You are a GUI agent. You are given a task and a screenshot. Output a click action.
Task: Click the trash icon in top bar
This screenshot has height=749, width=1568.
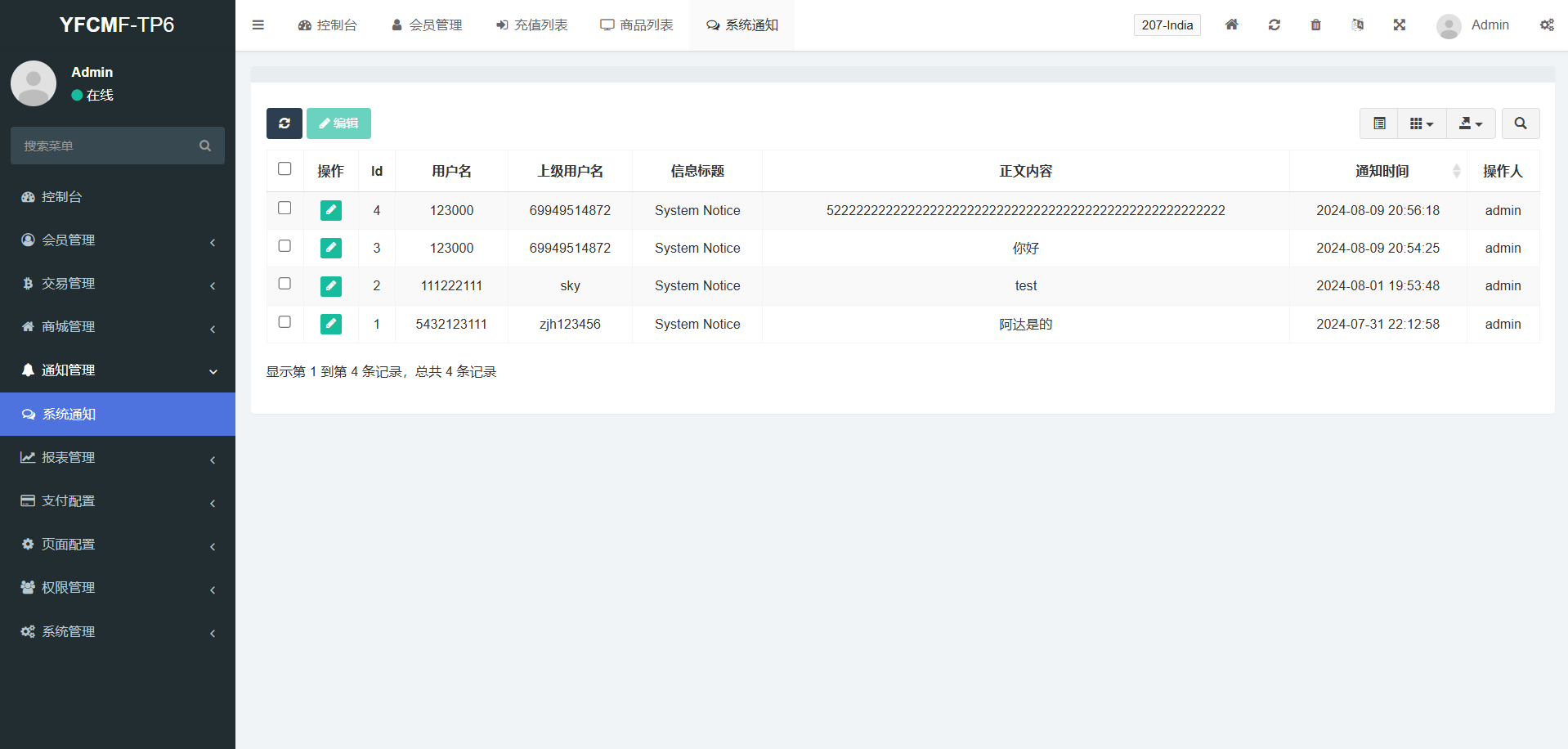pyautogui.click(x=1315, y=25)
